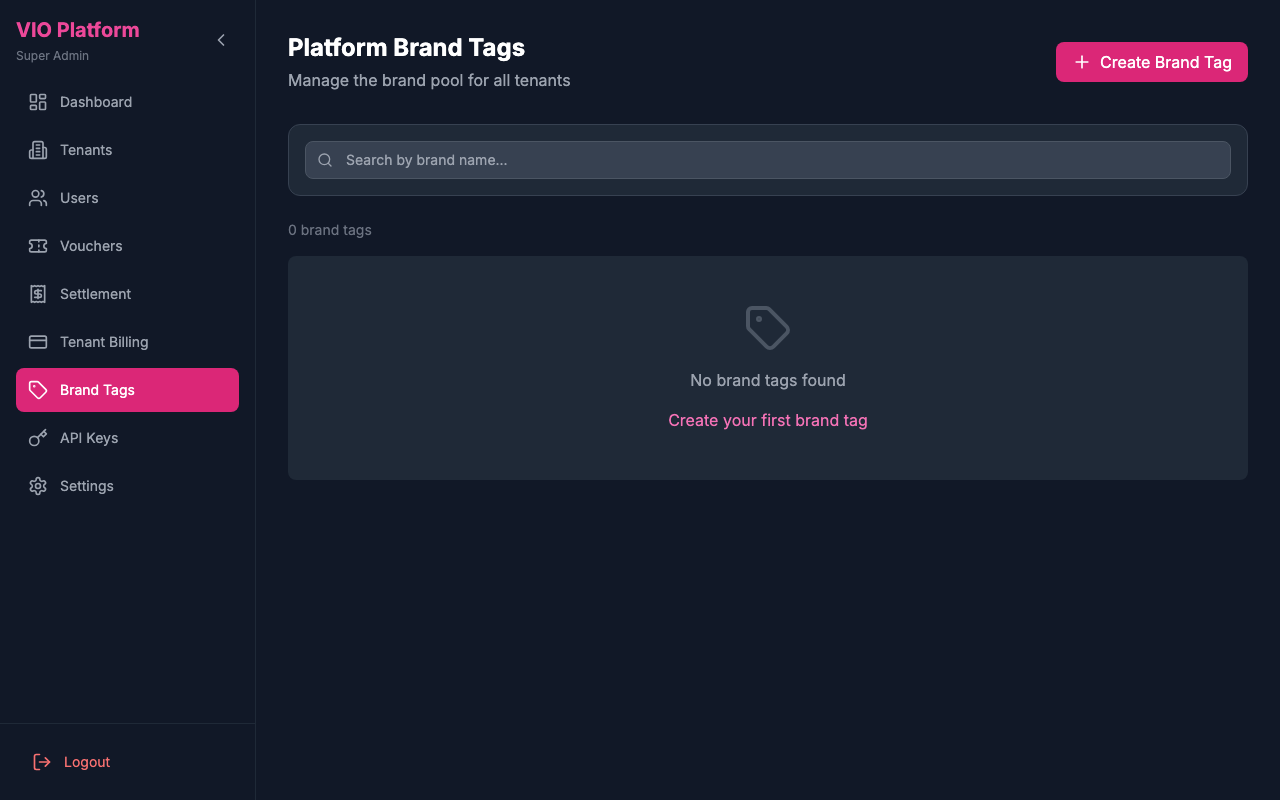The height and width of the screenshot is (800, 1280).
Task: Open Settings via the gear icon
Action: (x=37, y=486)
